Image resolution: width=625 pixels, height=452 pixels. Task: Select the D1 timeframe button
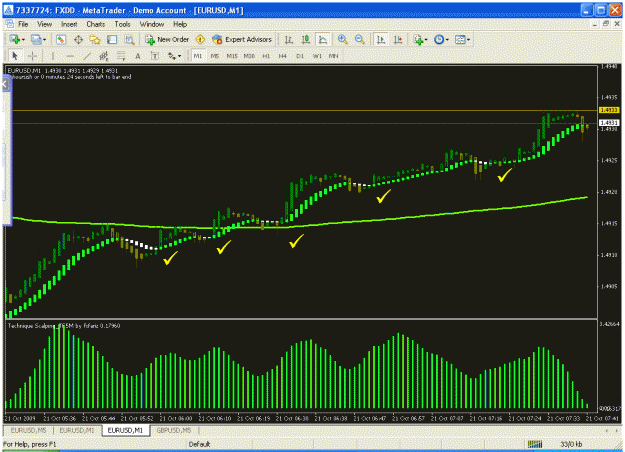point(300,56)
